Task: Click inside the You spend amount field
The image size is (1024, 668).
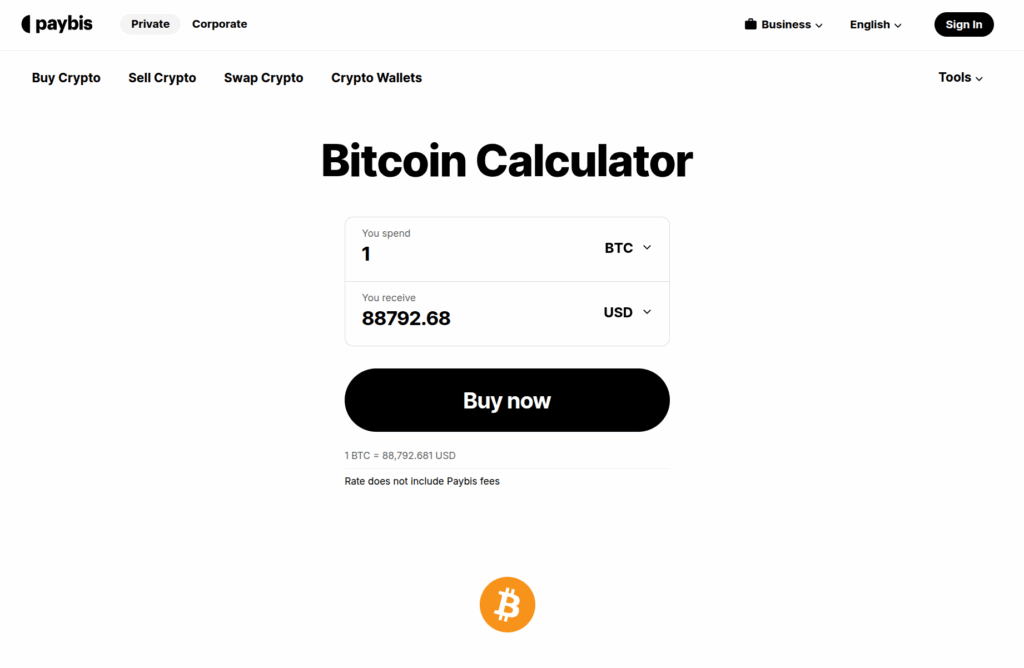Action: point(430,254)
